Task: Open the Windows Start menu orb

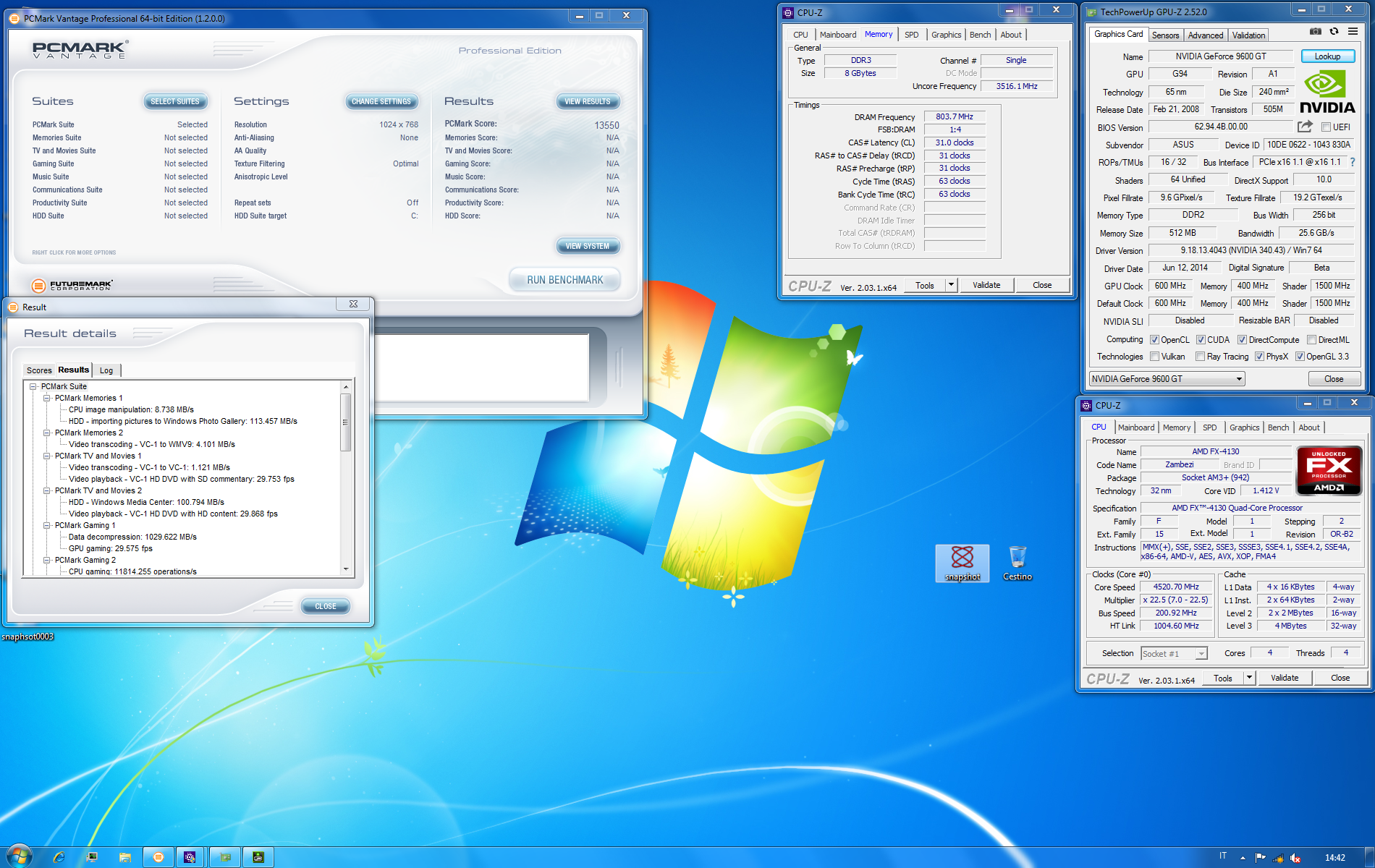Action: point(19,856)
